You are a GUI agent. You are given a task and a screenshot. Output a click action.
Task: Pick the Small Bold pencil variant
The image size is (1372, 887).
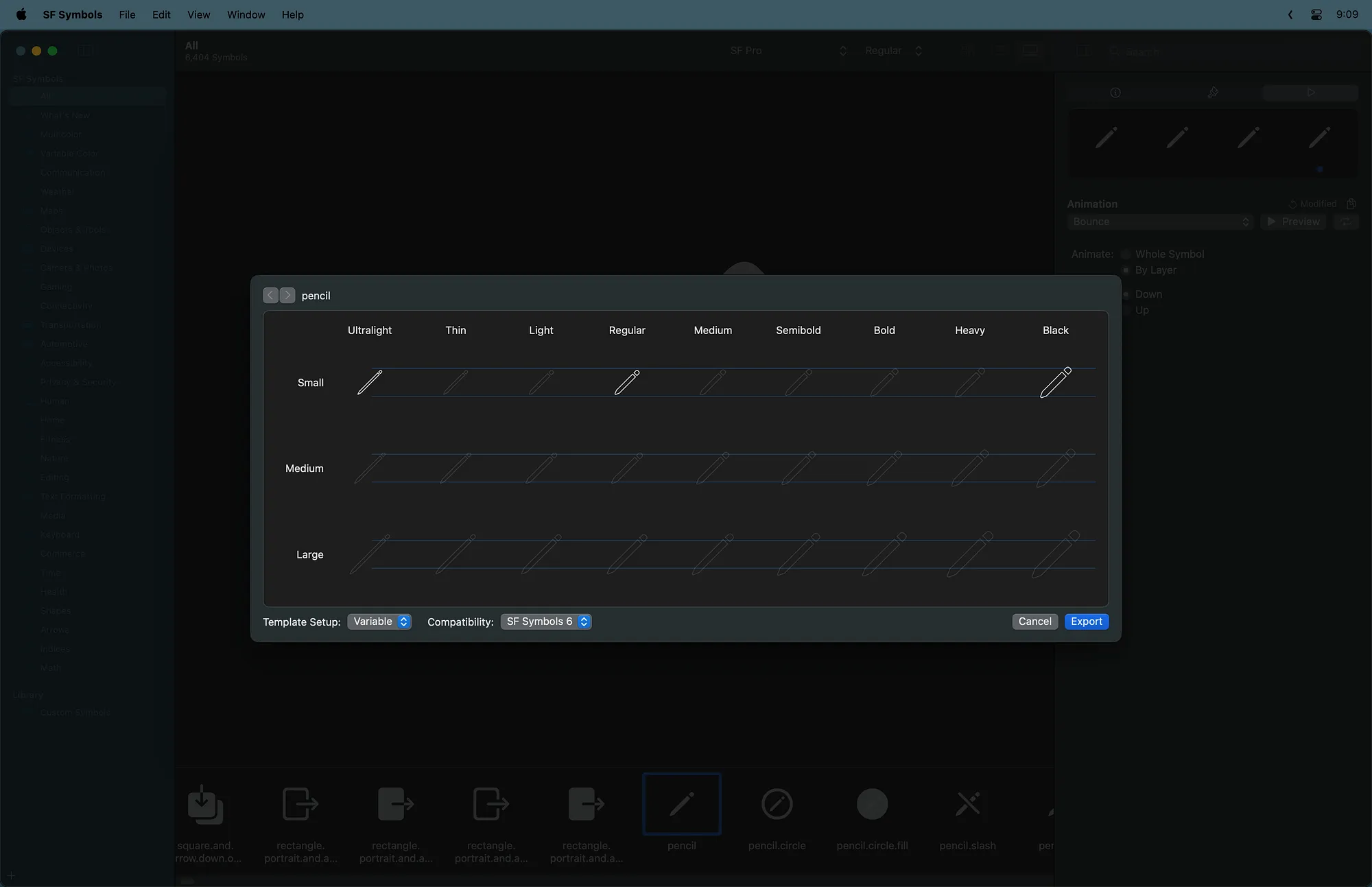(884, 382)
